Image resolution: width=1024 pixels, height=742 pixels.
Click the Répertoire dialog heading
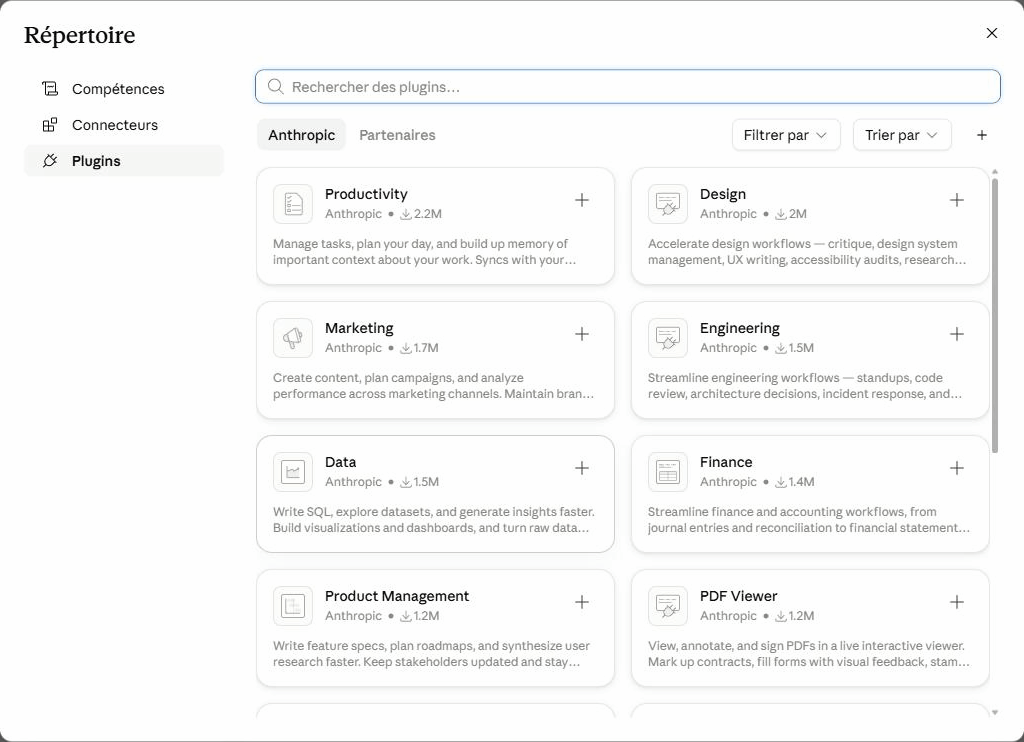pos(80,35)
